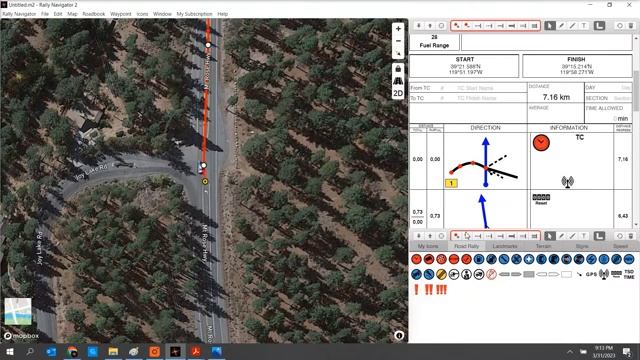Select the yellow waypoint marker on Mt Rose Hwy

point(205,181)
